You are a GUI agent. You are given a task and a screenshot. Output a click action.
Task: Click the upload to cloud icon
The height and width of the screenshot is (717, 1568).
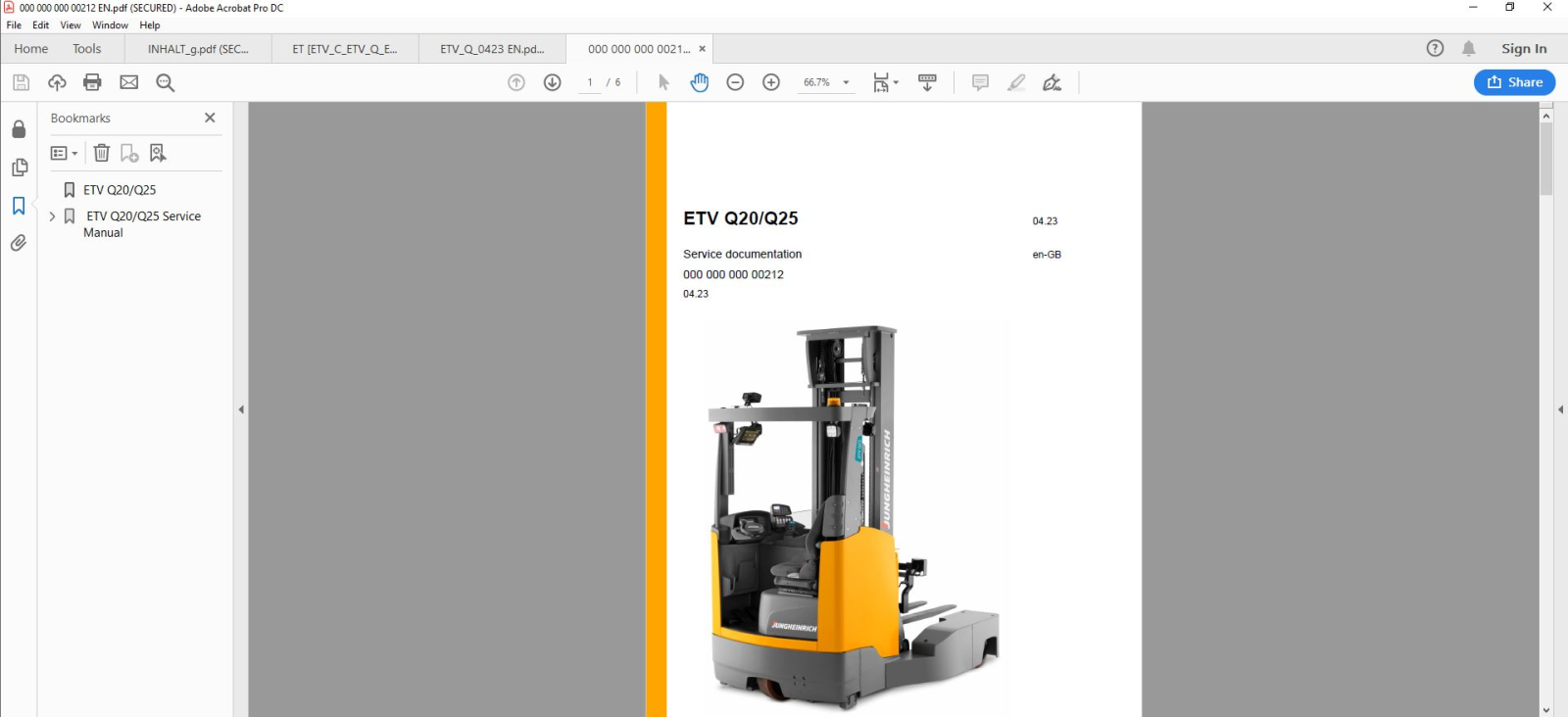[x=57, y=82]
